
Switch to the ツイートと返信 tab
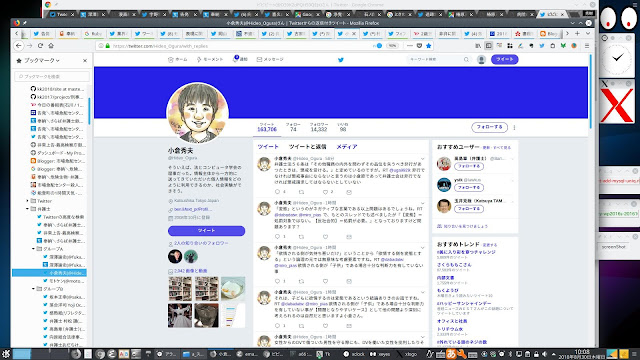(x=307, y=147)
